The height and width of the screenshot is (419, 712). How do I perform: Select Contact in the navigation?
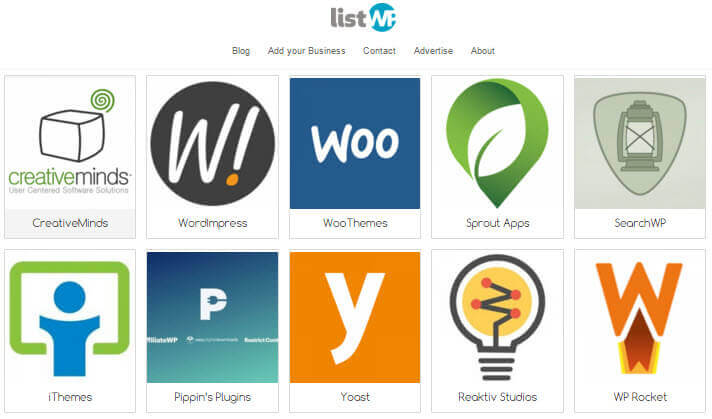[379, 51]
